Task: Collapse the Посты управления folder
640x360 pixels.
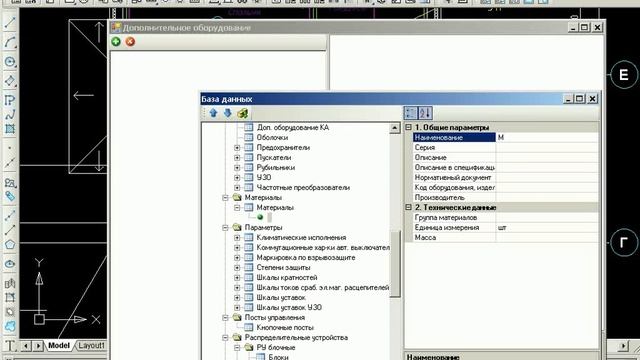Action: coord(225,318)
